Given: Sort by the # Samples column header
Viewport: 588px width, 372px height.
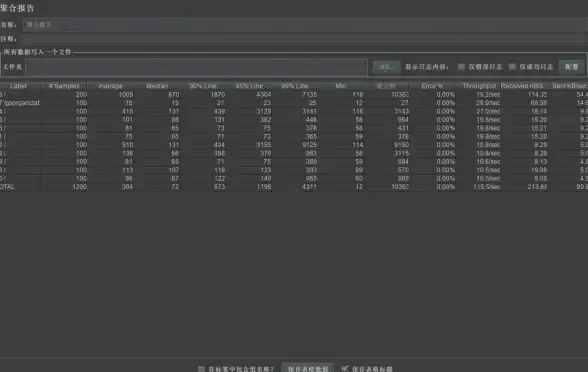Looking at the screenshot, I should [64, 86].
